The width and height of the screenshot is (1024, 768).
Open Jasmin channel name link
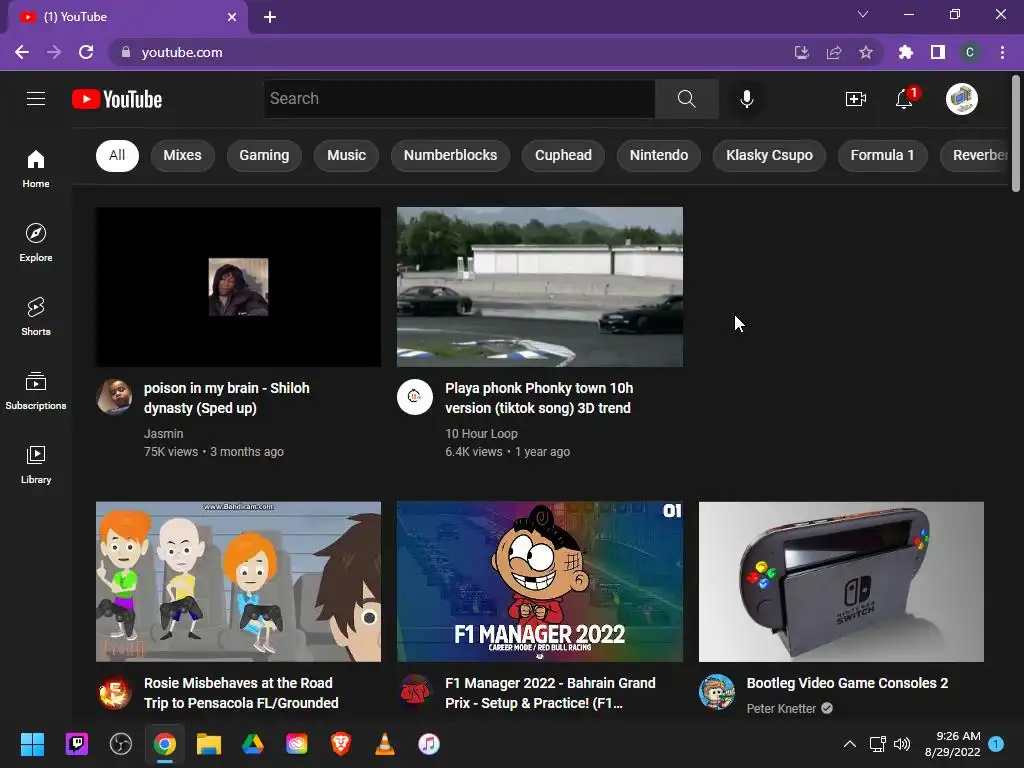tap(163, 434)
